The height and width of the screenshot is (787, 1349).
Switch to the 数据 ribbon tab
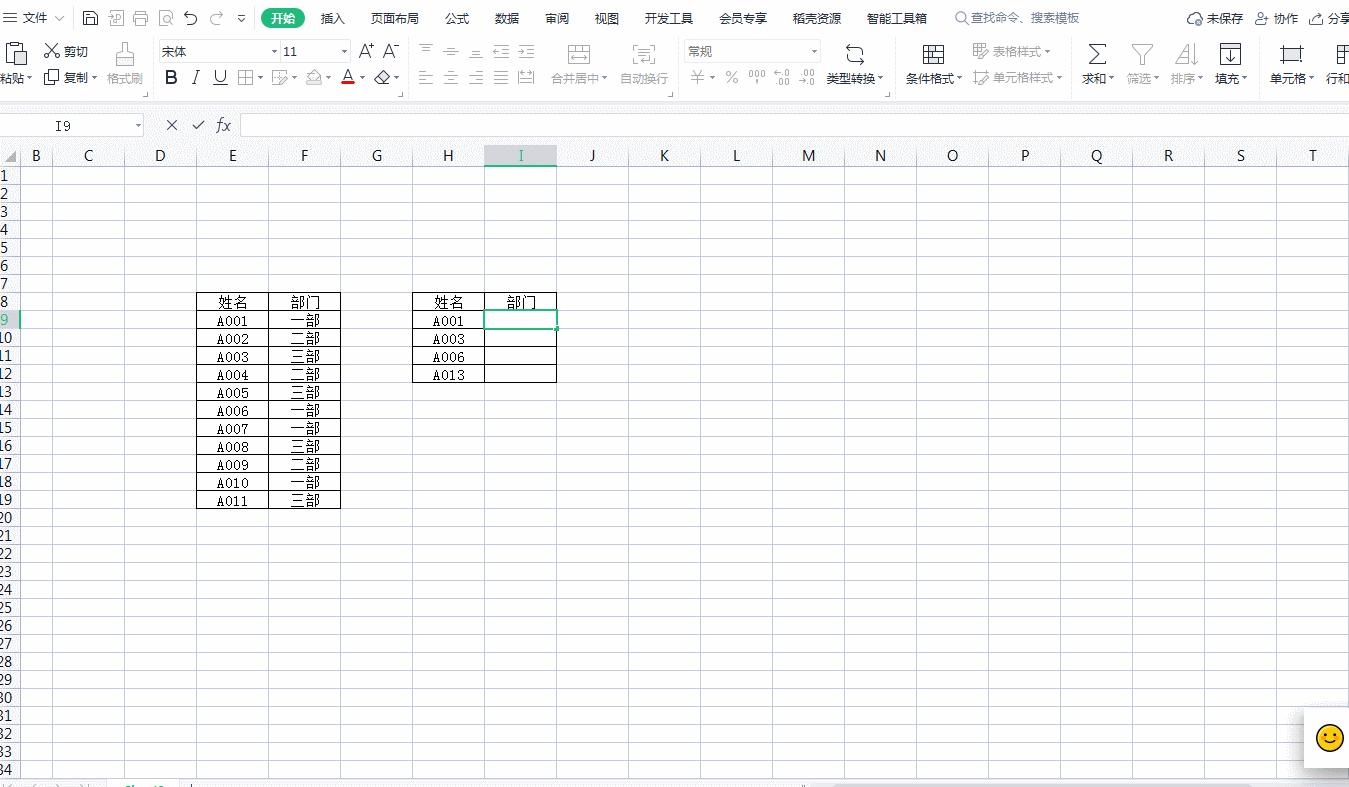(506, 17)
